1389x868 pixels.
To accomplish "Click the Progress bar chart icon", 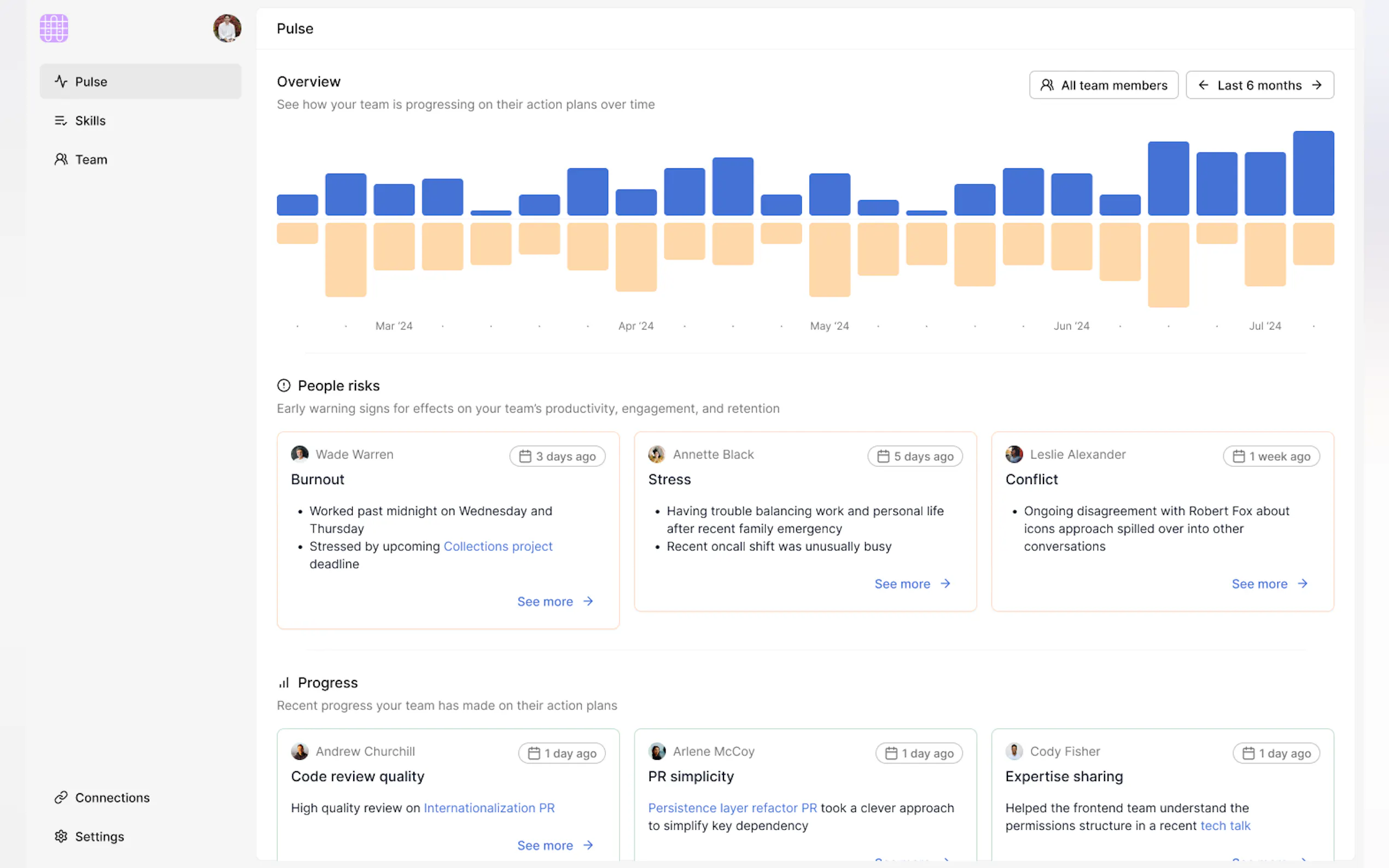I will point(284,683).
